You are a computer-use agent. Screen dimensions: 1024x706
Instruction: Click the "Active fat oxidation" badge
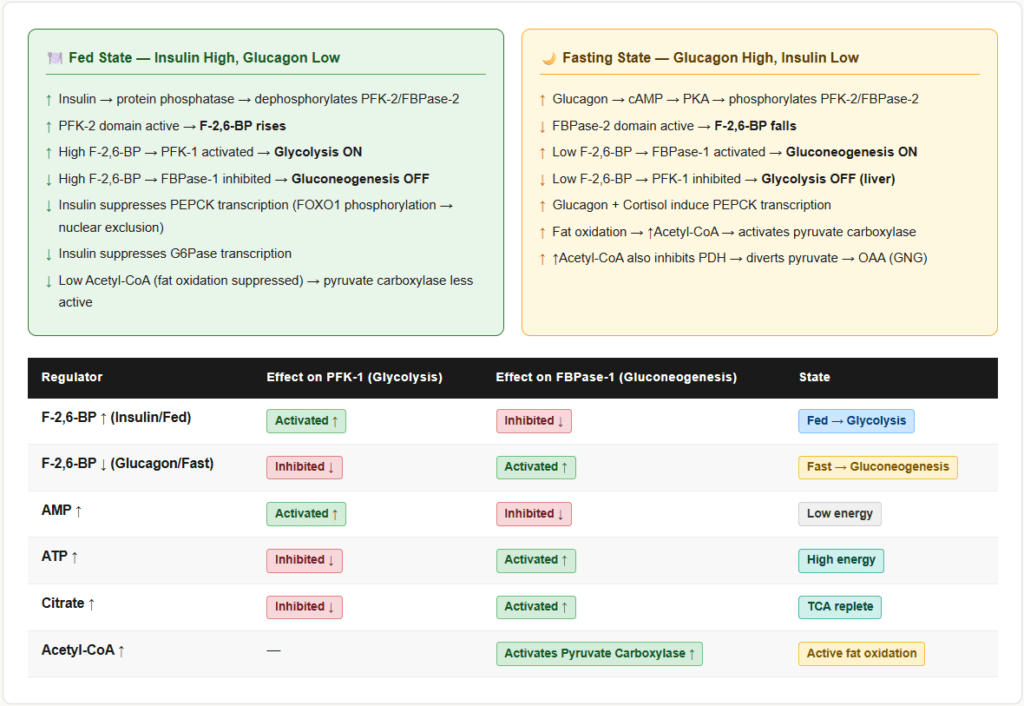click(860, 654)
